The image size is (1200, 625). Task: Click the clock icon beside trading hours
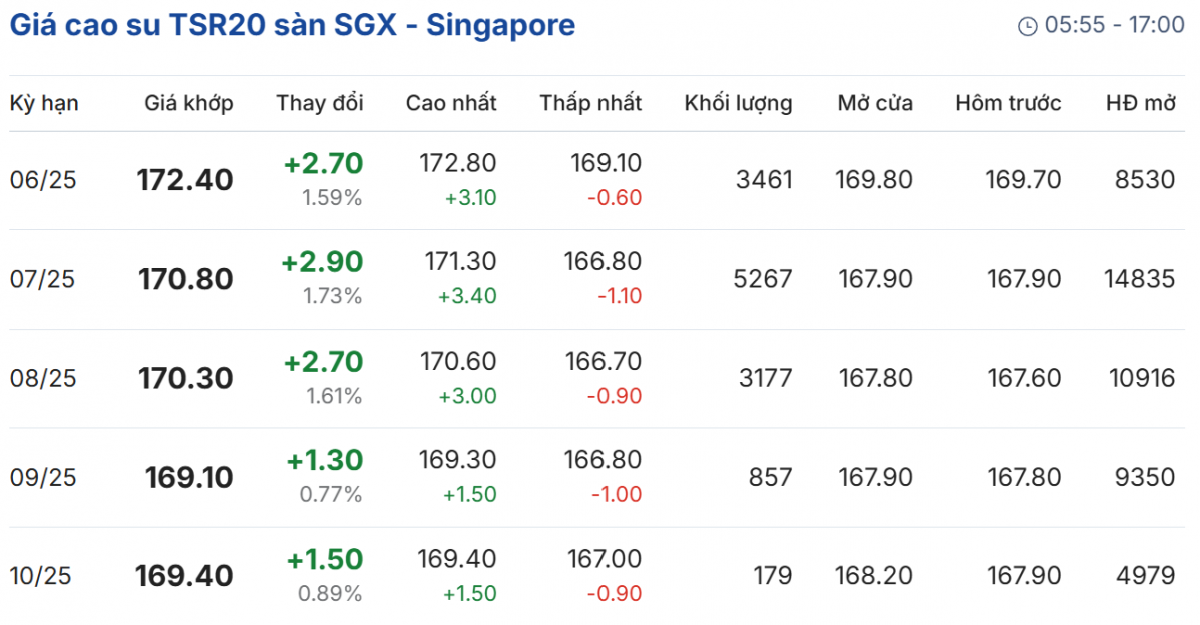(1027, 26)
